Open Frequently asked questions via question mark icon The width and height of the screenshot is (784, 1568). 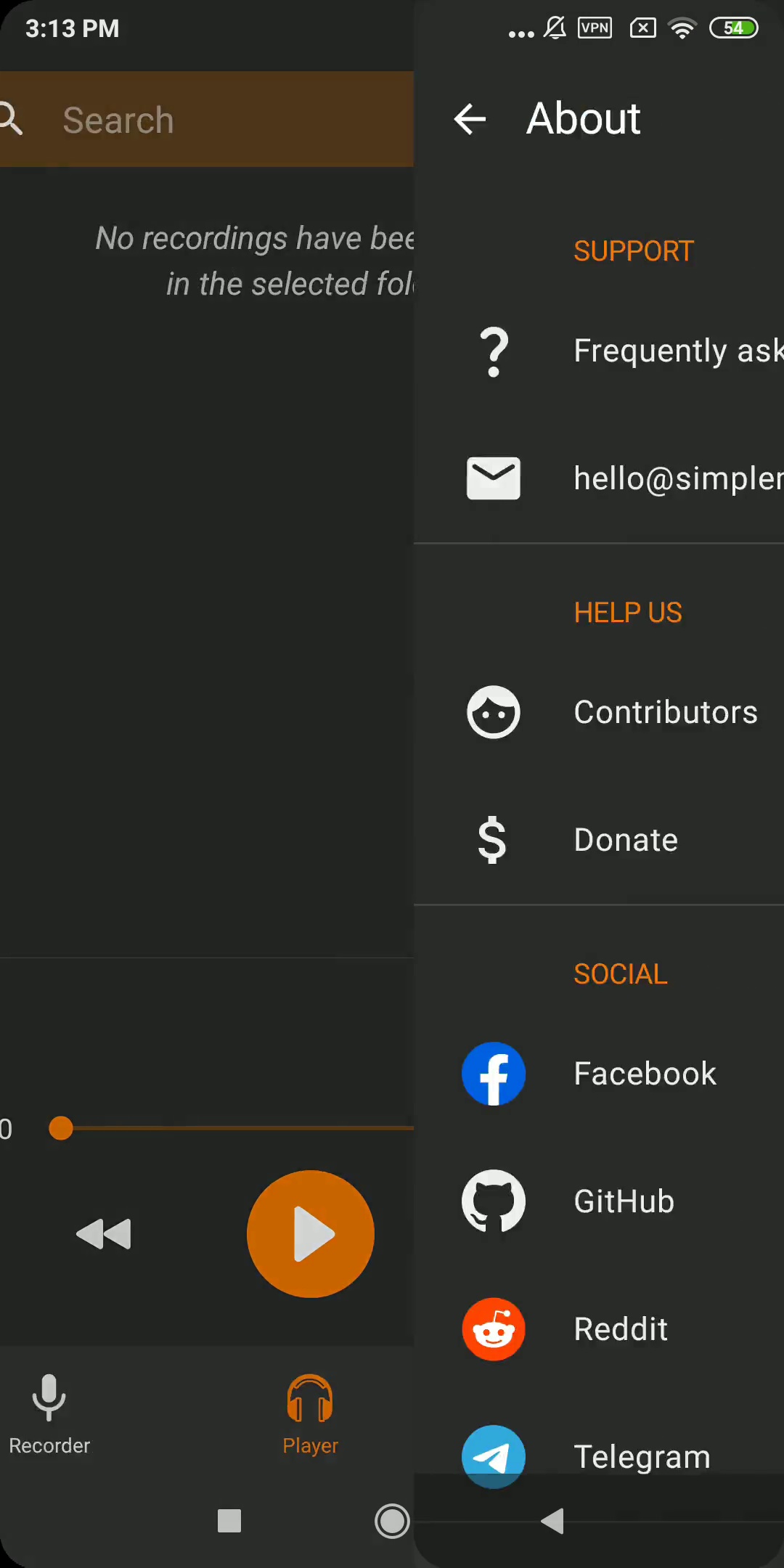pyautogui.click(x=494, y=351)
